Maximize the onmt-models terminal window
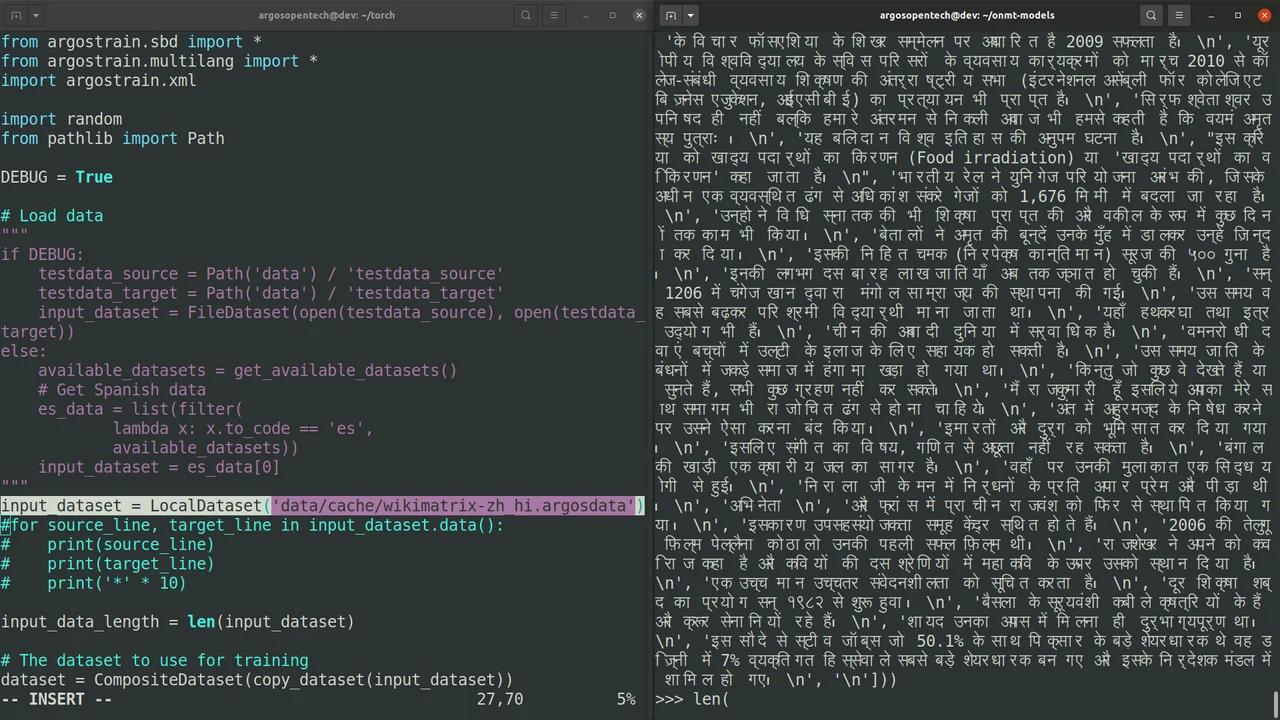Image resolution: width=1280 pixels, height=720 pixels. [x=1237, y=15]
